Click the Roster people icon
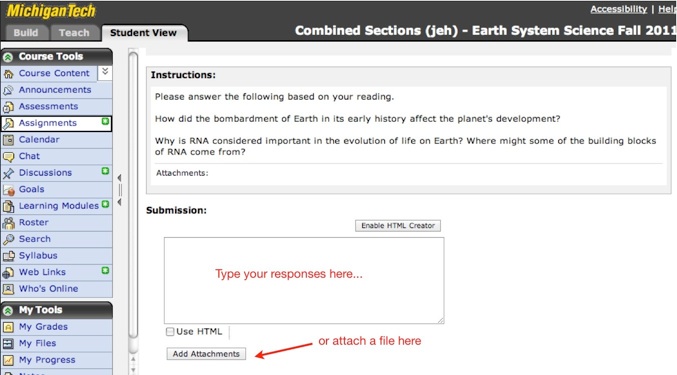The width and height of the screenshot is (677, 375). 8,223
